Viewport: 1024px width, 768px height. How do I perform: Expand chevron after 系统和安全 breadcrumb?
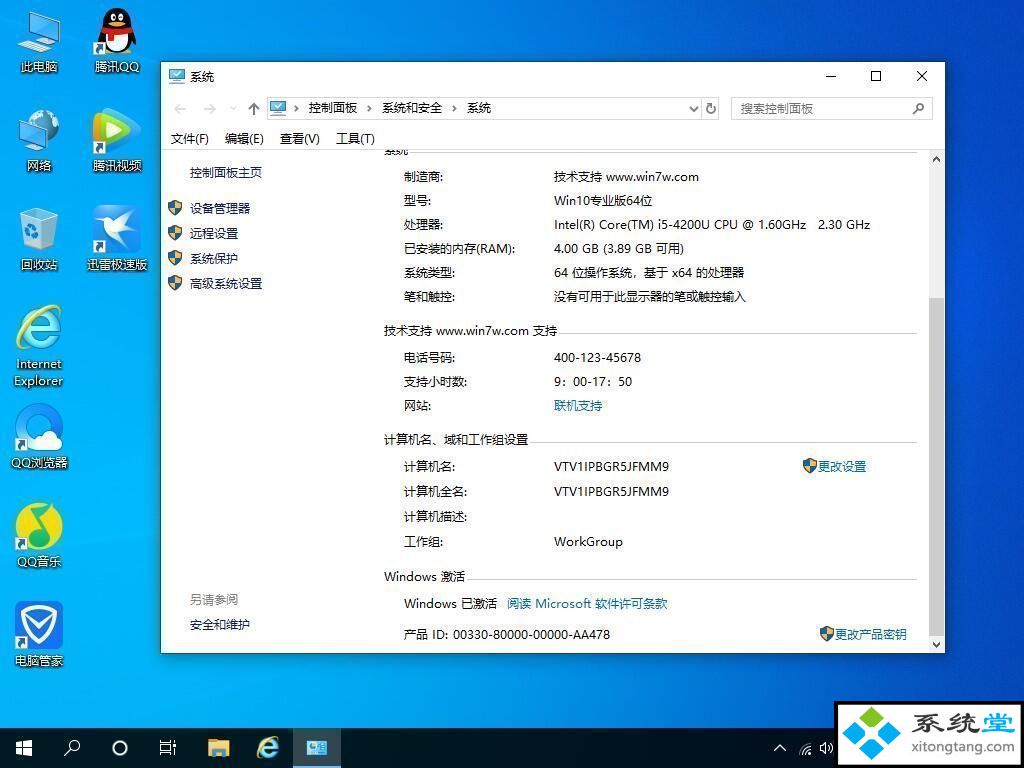[455, 108]
